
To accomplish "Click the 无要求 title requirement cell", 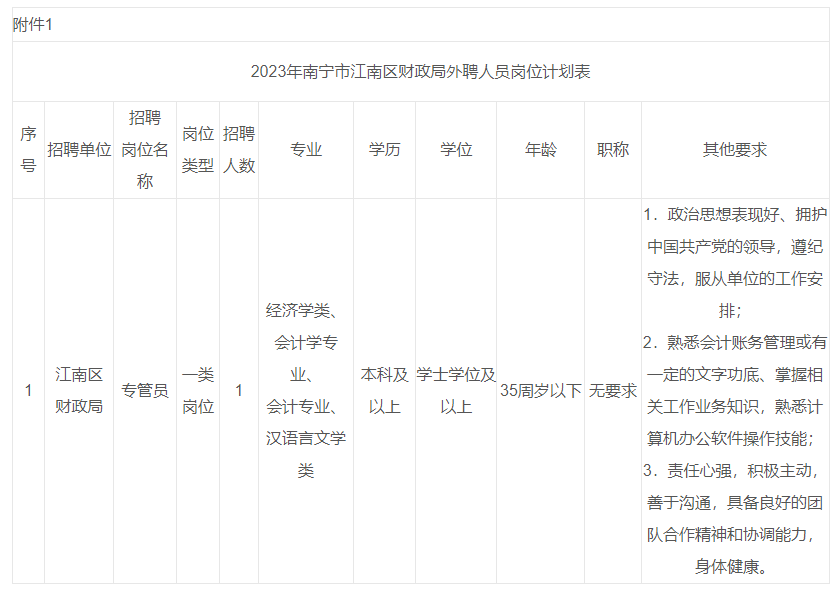I will pos(613,391).
